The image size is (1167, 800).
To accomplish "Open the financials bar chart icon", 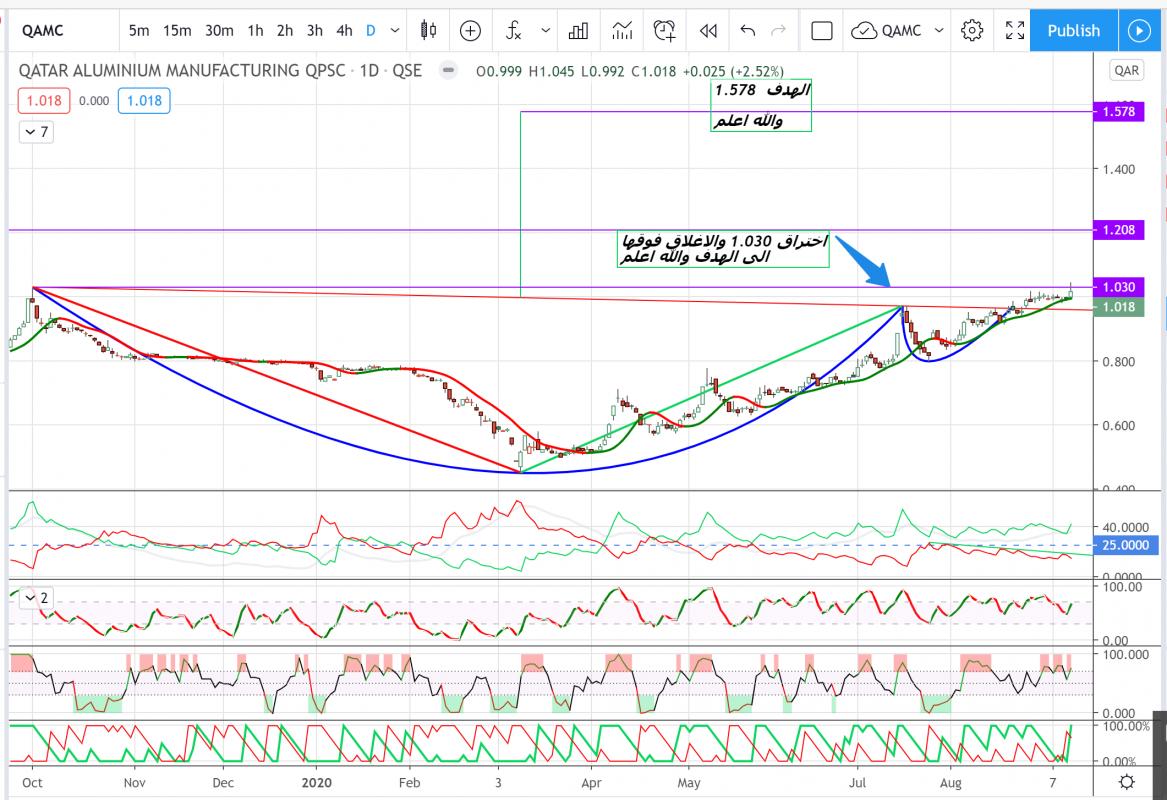I will (578, 30).
